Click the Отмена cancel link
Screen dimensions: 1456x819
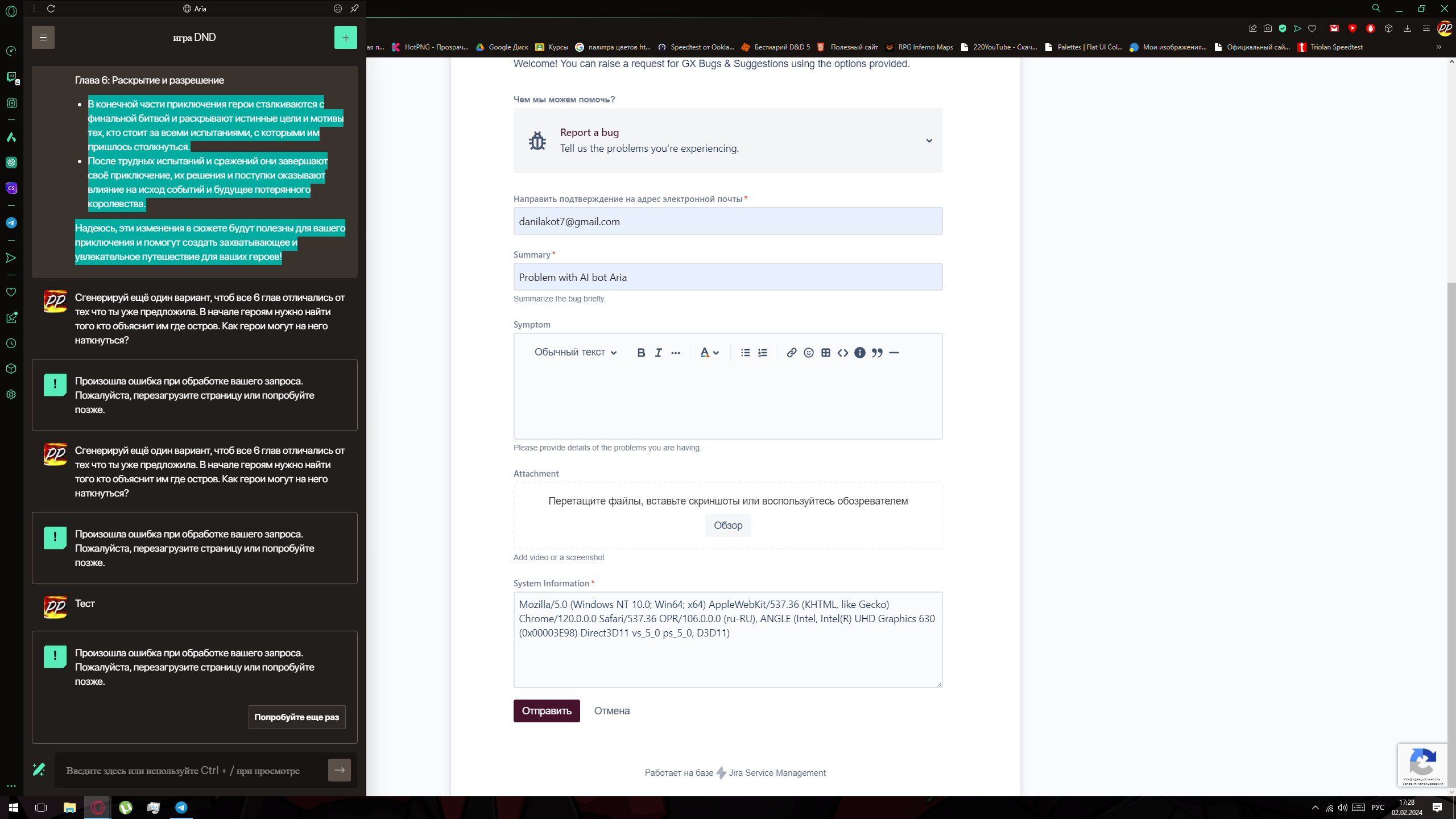pyautogui.click(x=612, y=710)
